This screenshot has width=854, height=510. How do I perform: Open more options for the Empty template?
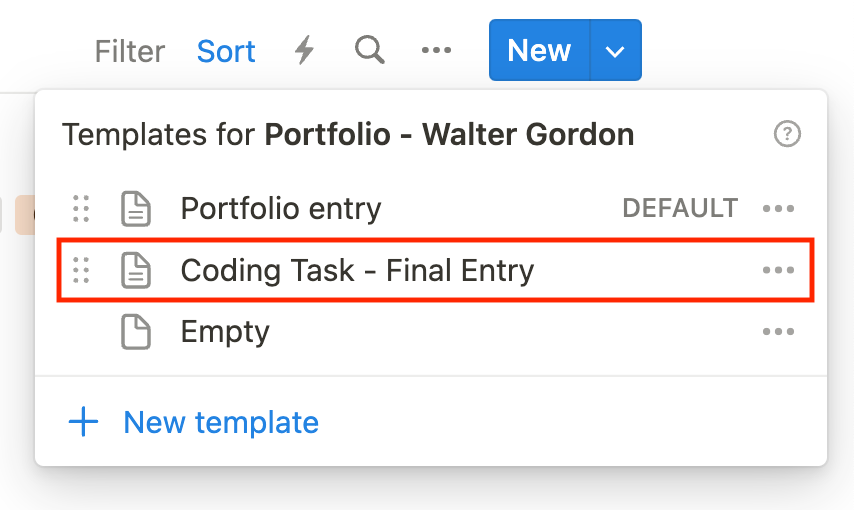coord(778,331)
